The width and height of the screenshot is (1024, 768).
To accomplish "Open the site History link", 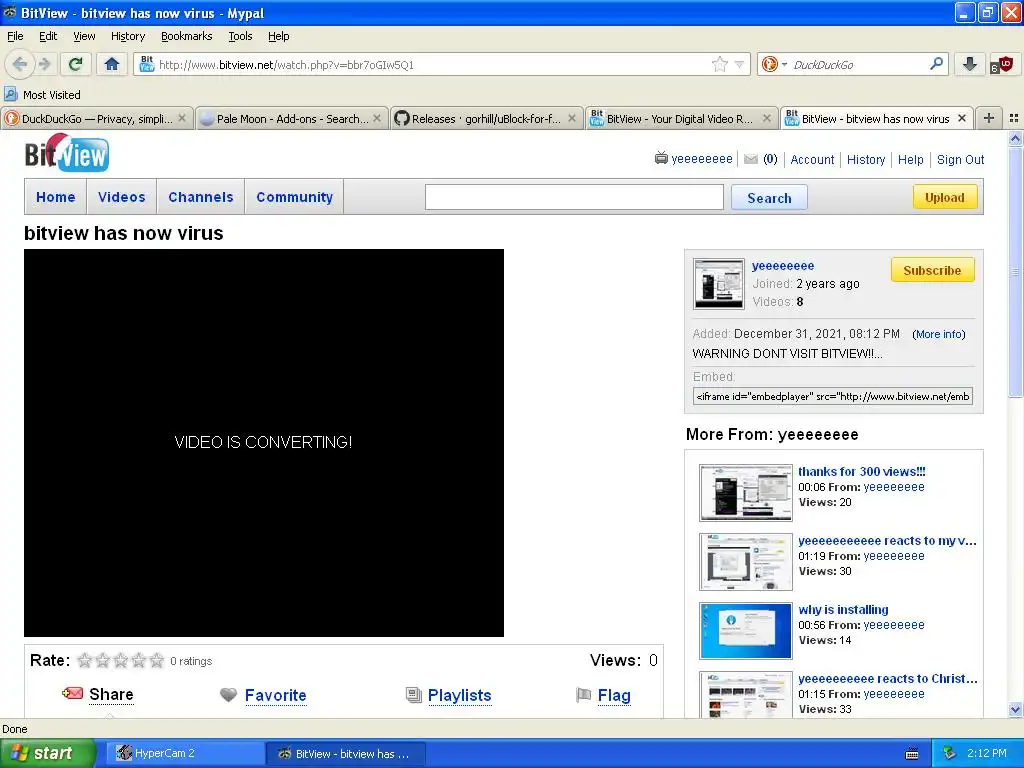I will click(865, 159).
